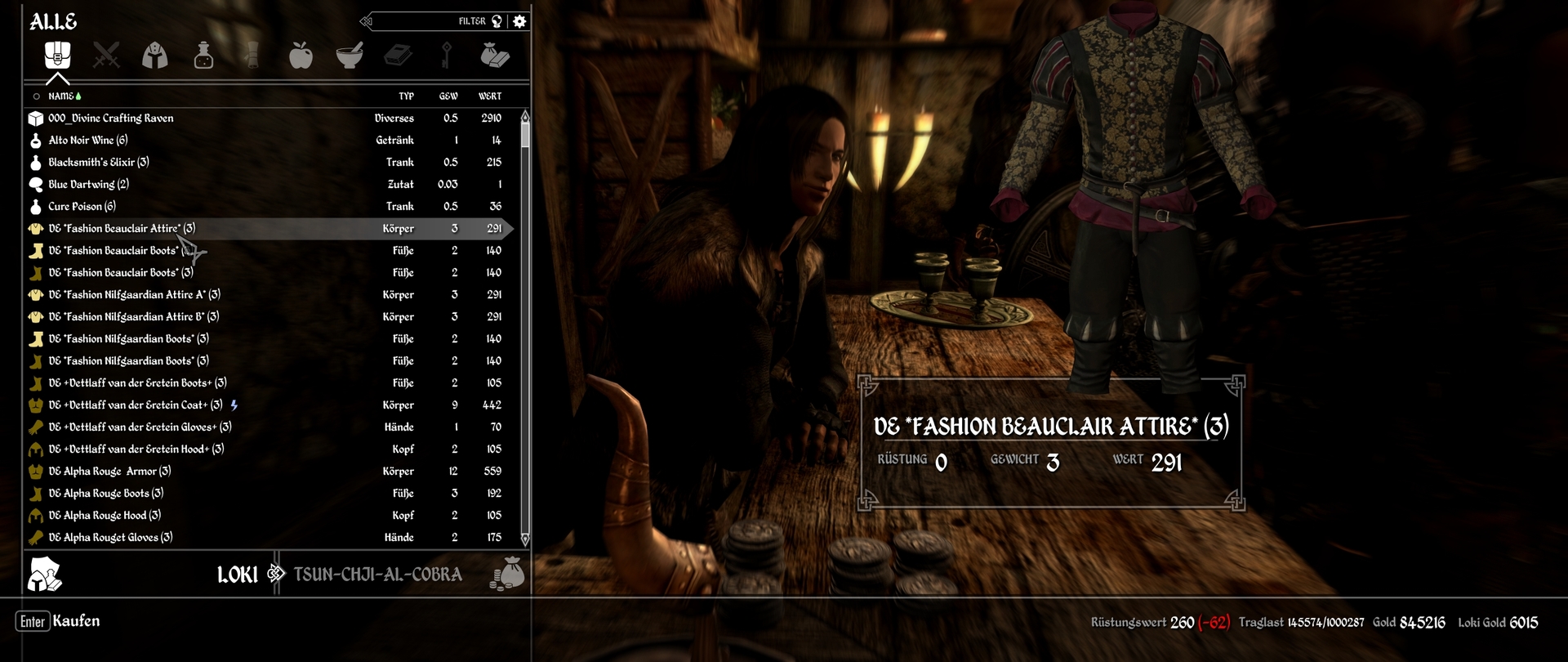The width and height of the screenshot is (1568, 662).
Task: Select the All items backpack category icon
Action: [57, 56]
